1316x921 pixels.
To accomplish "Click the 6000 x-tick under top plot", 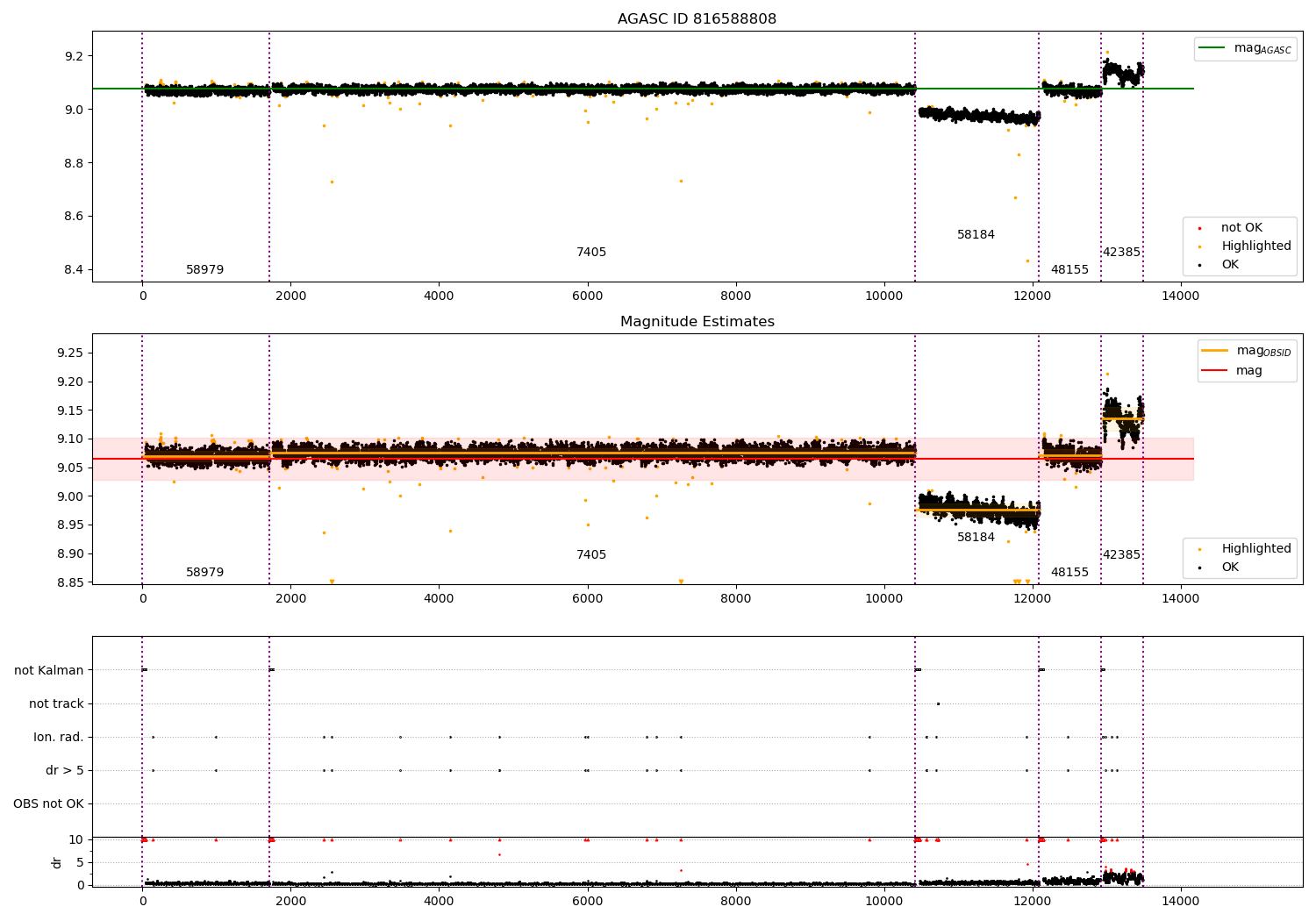I will [588, 296].
